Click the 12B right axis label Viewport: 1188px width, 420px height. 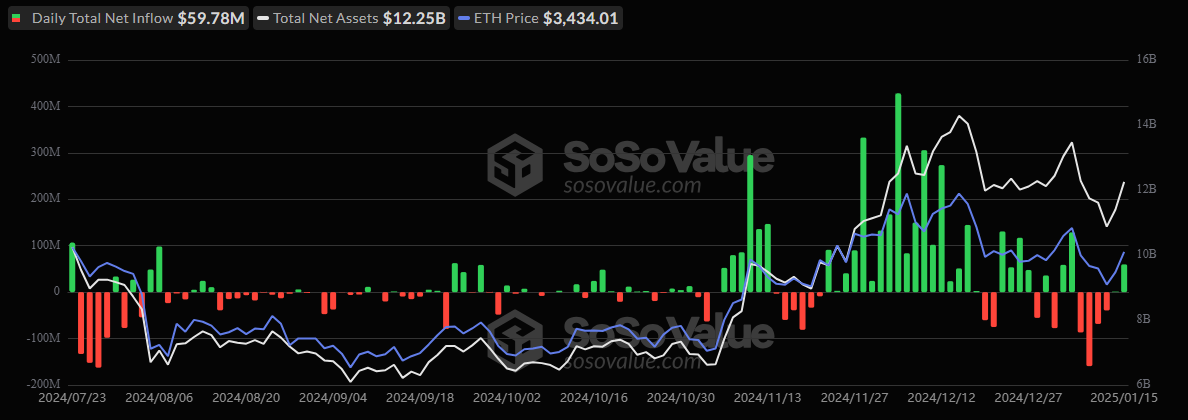pos(1145,190)
